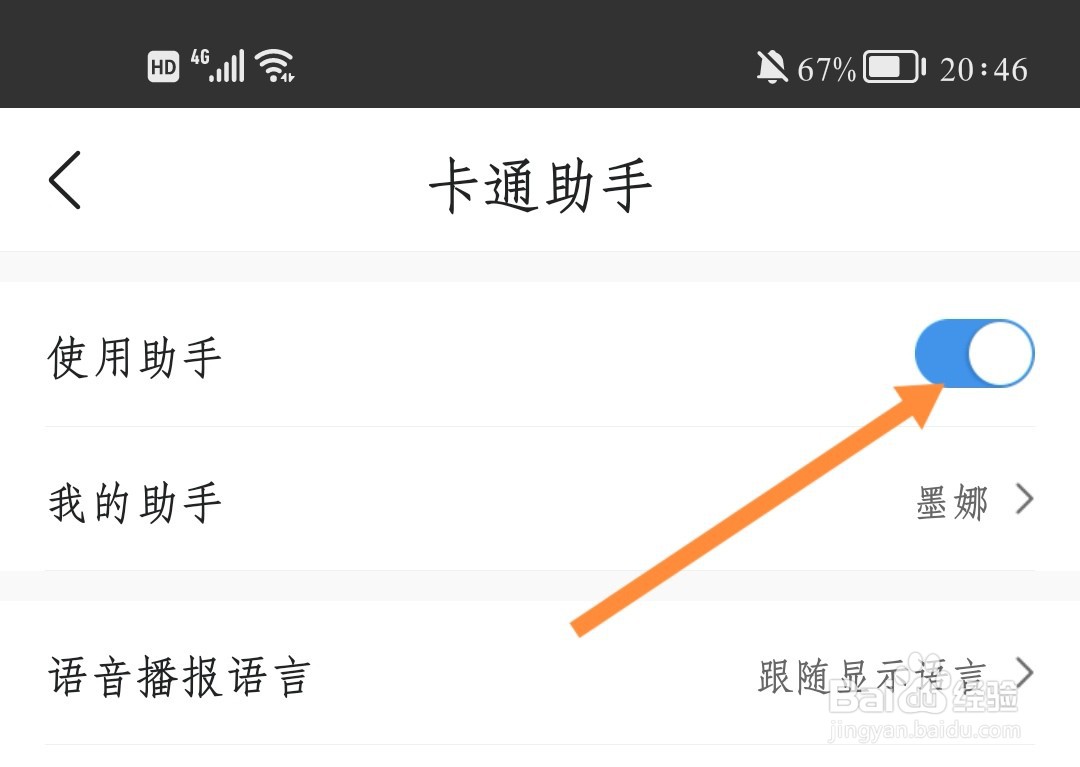Click the Wi-Fi status icon
1080x767 pixels.
coord(275,66)
